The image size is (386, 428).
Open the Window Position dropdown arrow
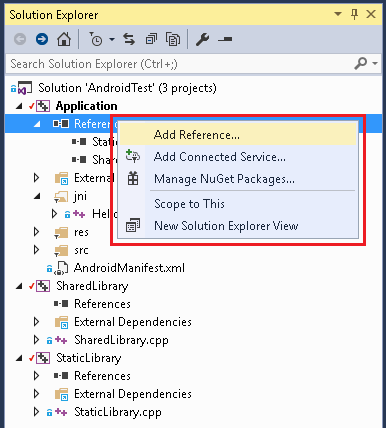(338, 14)
